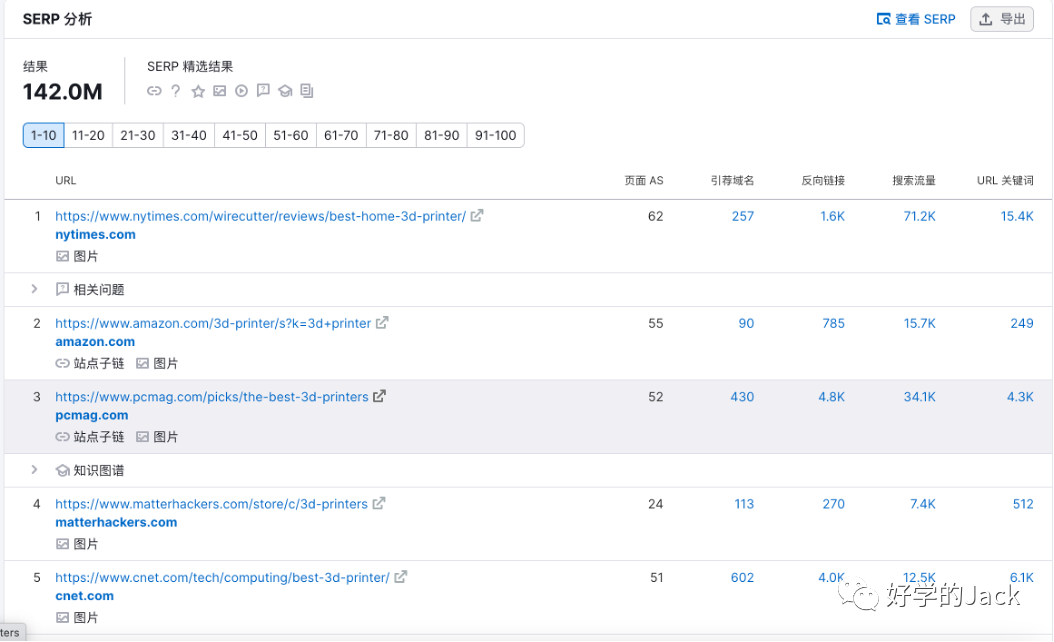The height and width of the screenshot is (642, 1054).
Task: Click the knowledge graph cap icon in SERP features
Action: (285, 91)
